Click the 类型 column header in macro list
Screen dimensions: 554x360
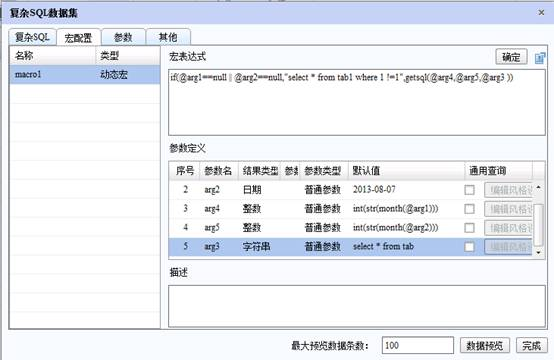pos(128,55)
